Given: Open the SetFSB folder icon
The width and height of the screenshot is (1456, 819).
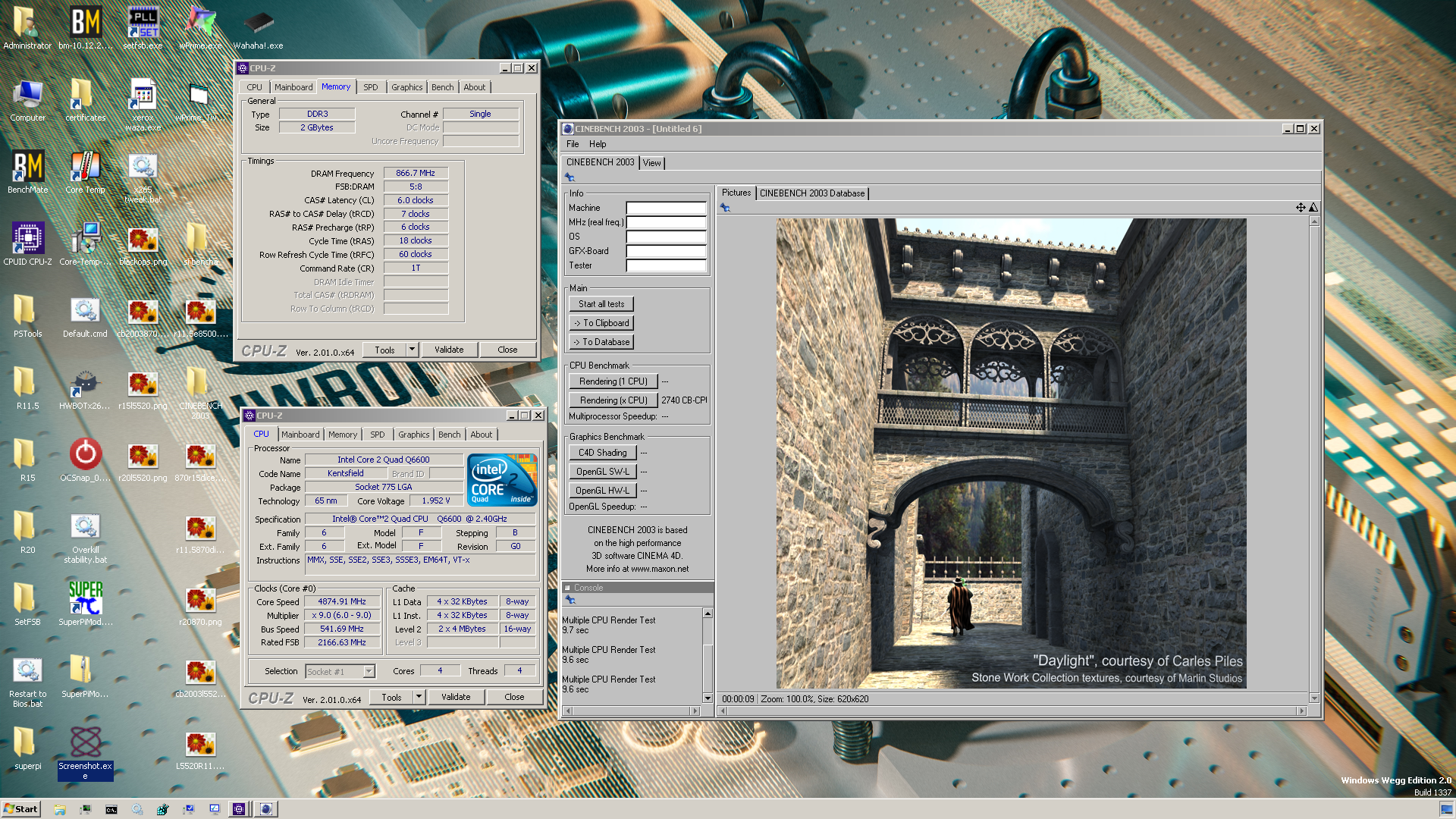Looking at the screenshot, I should click(x=28, y=603).
